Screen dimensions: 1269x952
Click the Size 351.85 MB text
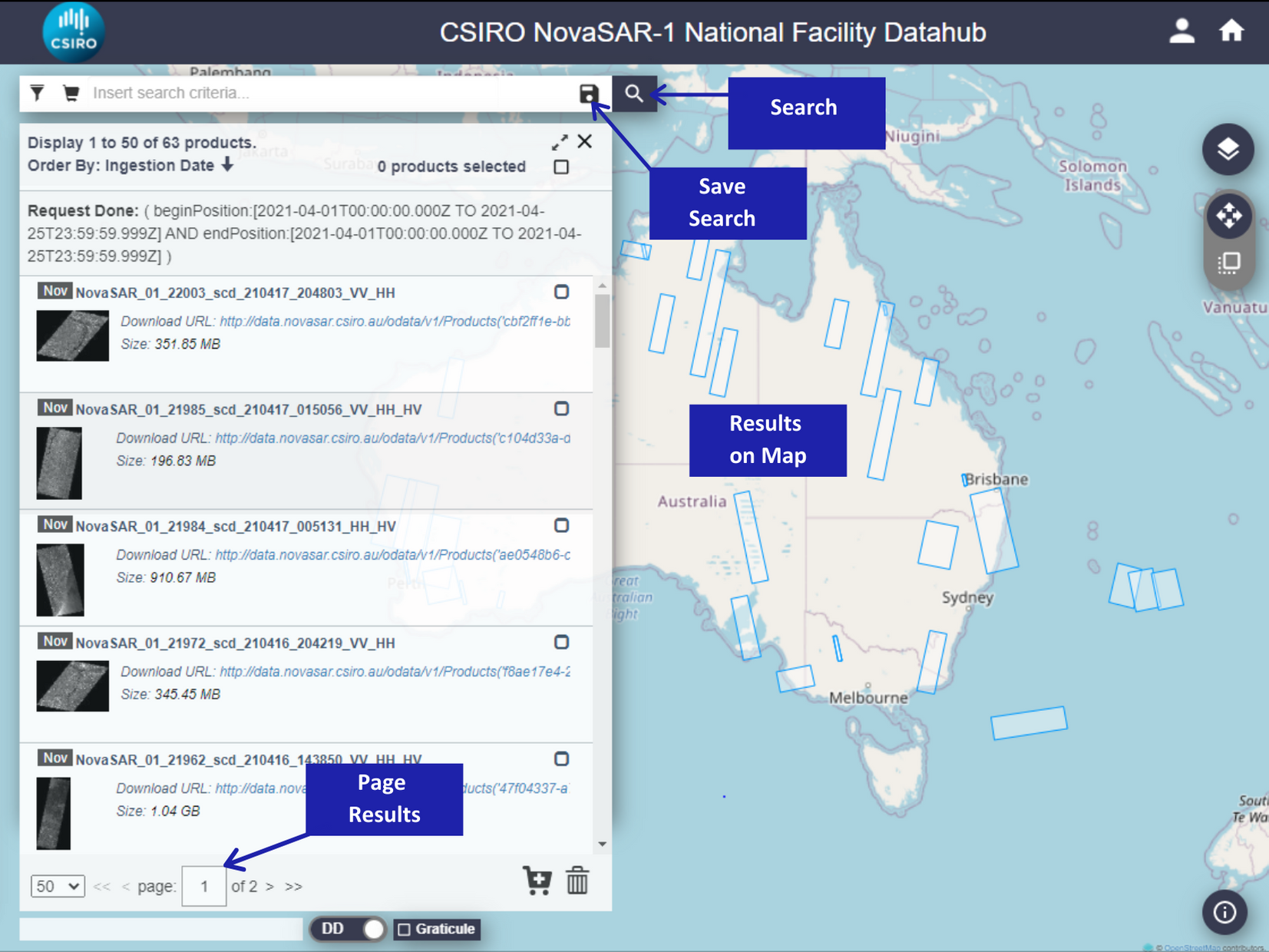(x=170, y=344)
